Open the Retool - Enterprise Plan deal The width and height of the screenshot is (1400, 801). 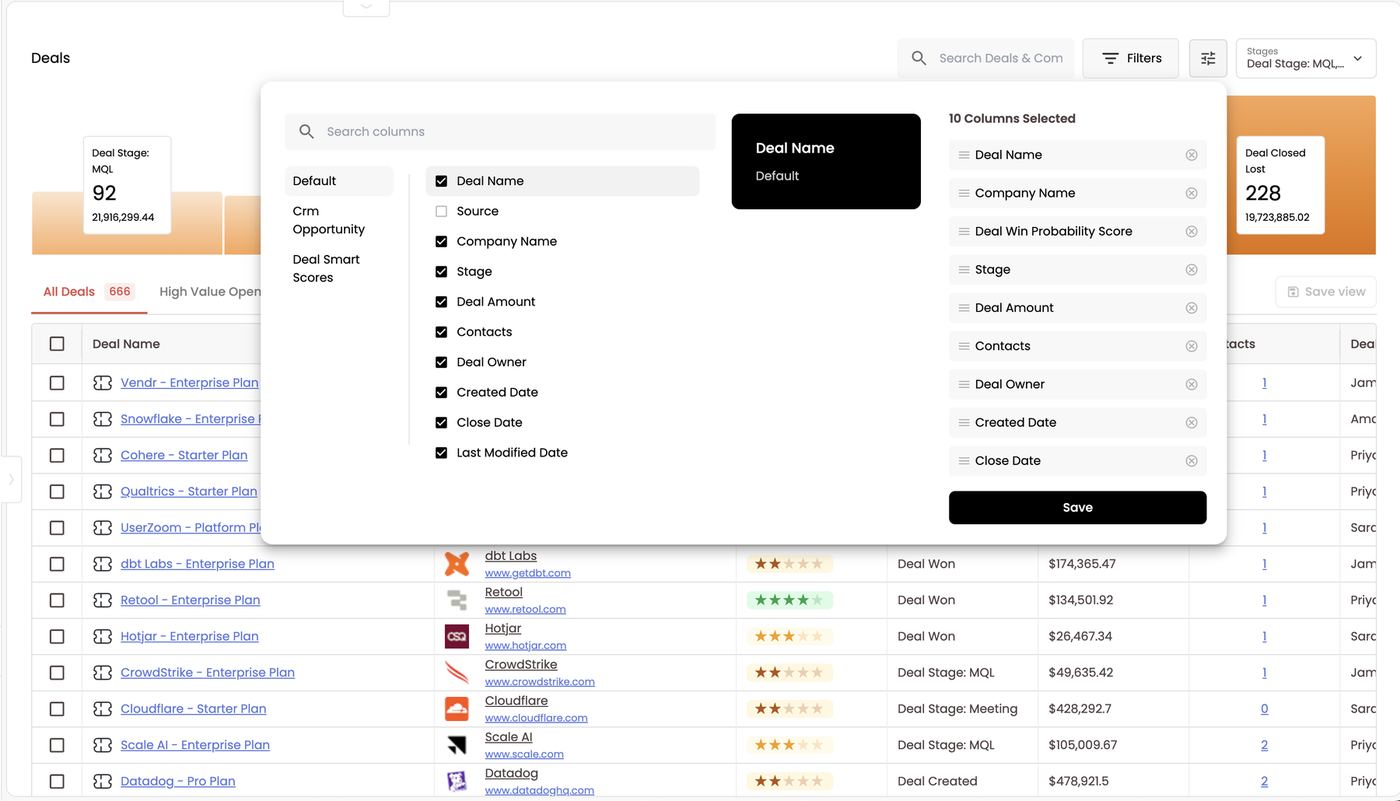click(x=190, y=600)
